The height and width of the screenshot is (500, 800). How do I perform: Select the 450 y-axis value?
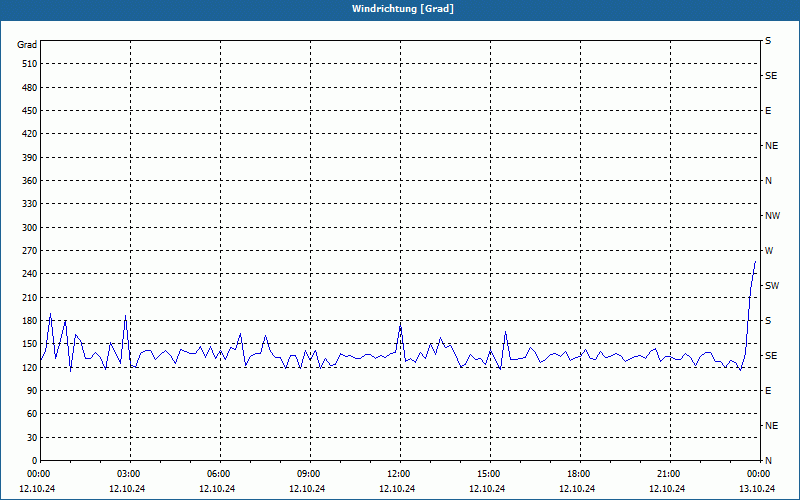30,111
